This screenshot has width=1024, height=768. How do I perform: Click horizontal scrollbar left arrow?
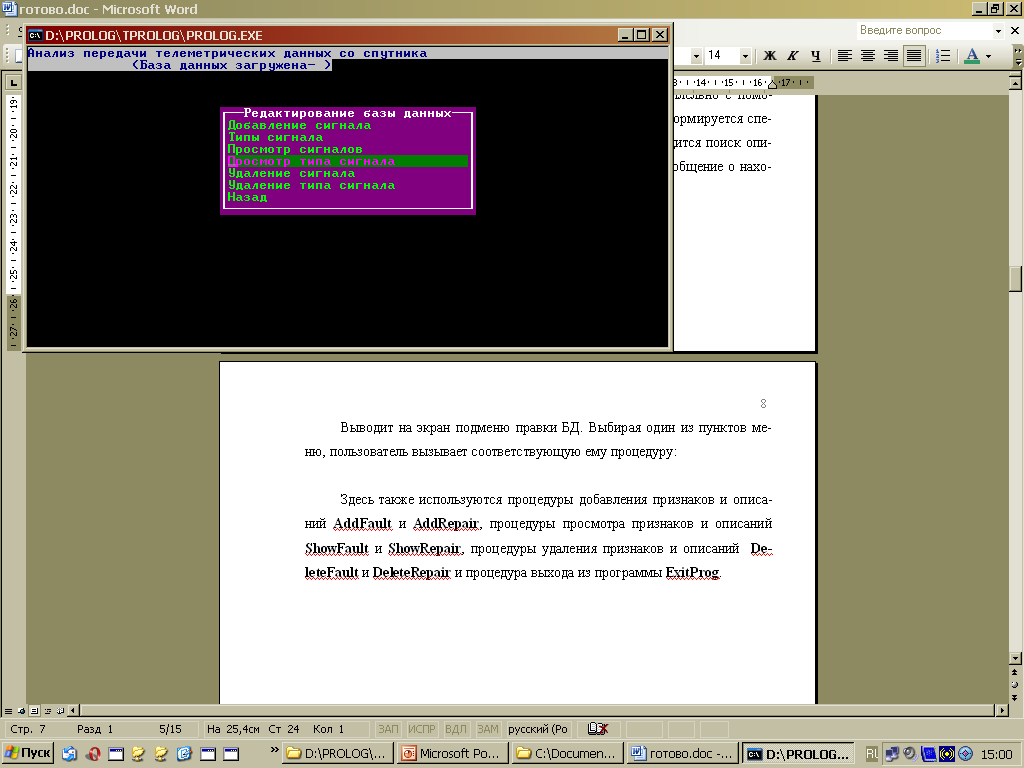(73, 710)
